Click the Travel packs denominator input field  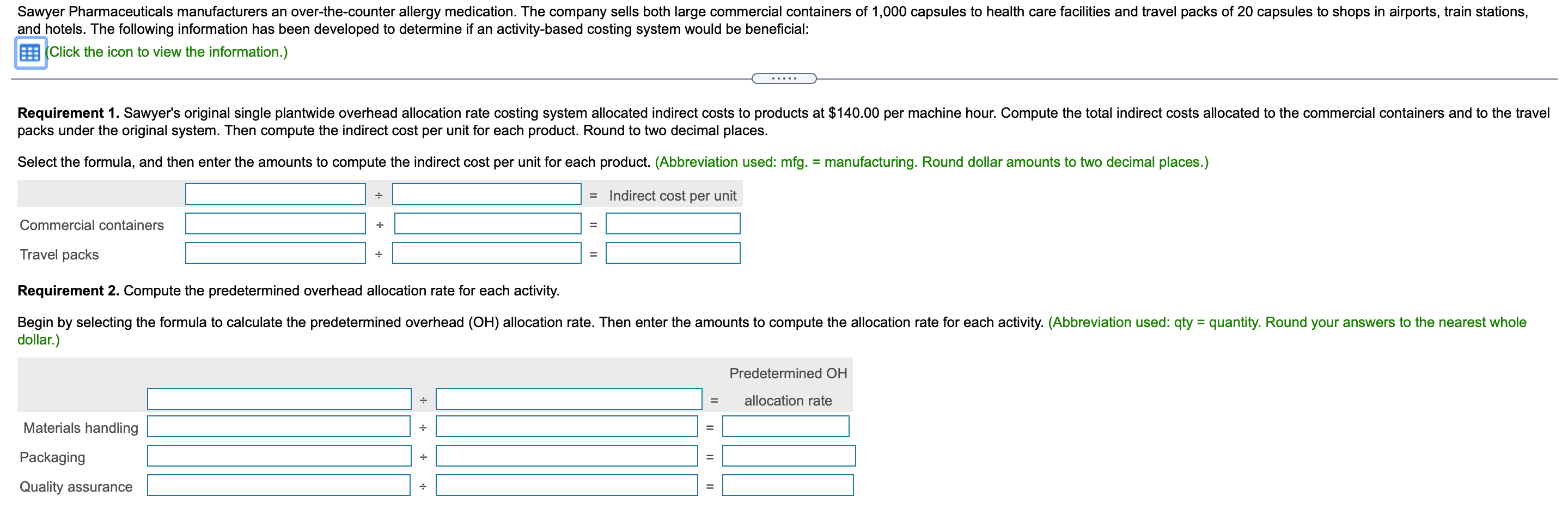[487, 253]
